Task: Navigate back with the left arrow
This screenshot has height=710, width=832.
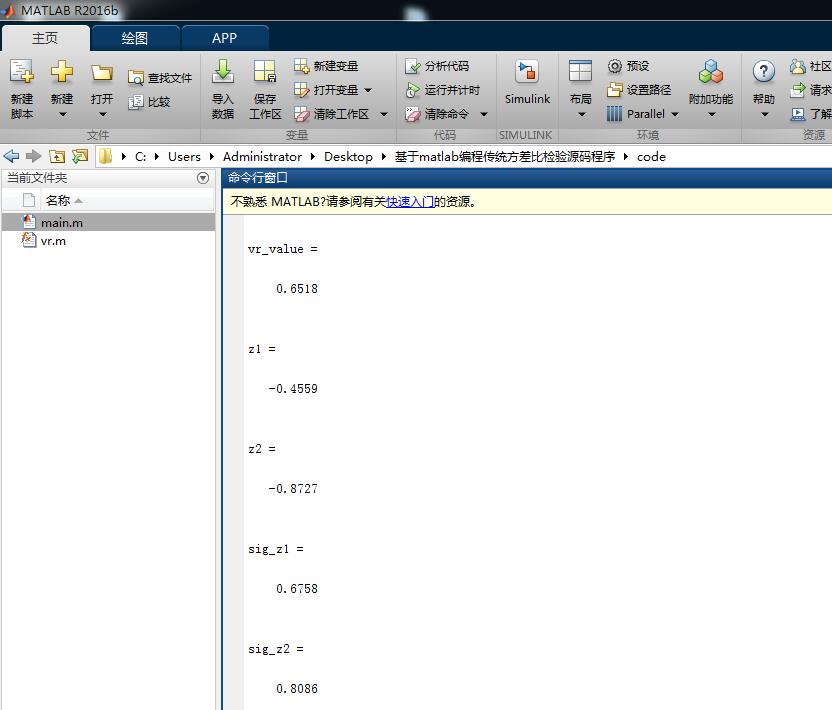Action: (11, 156)
